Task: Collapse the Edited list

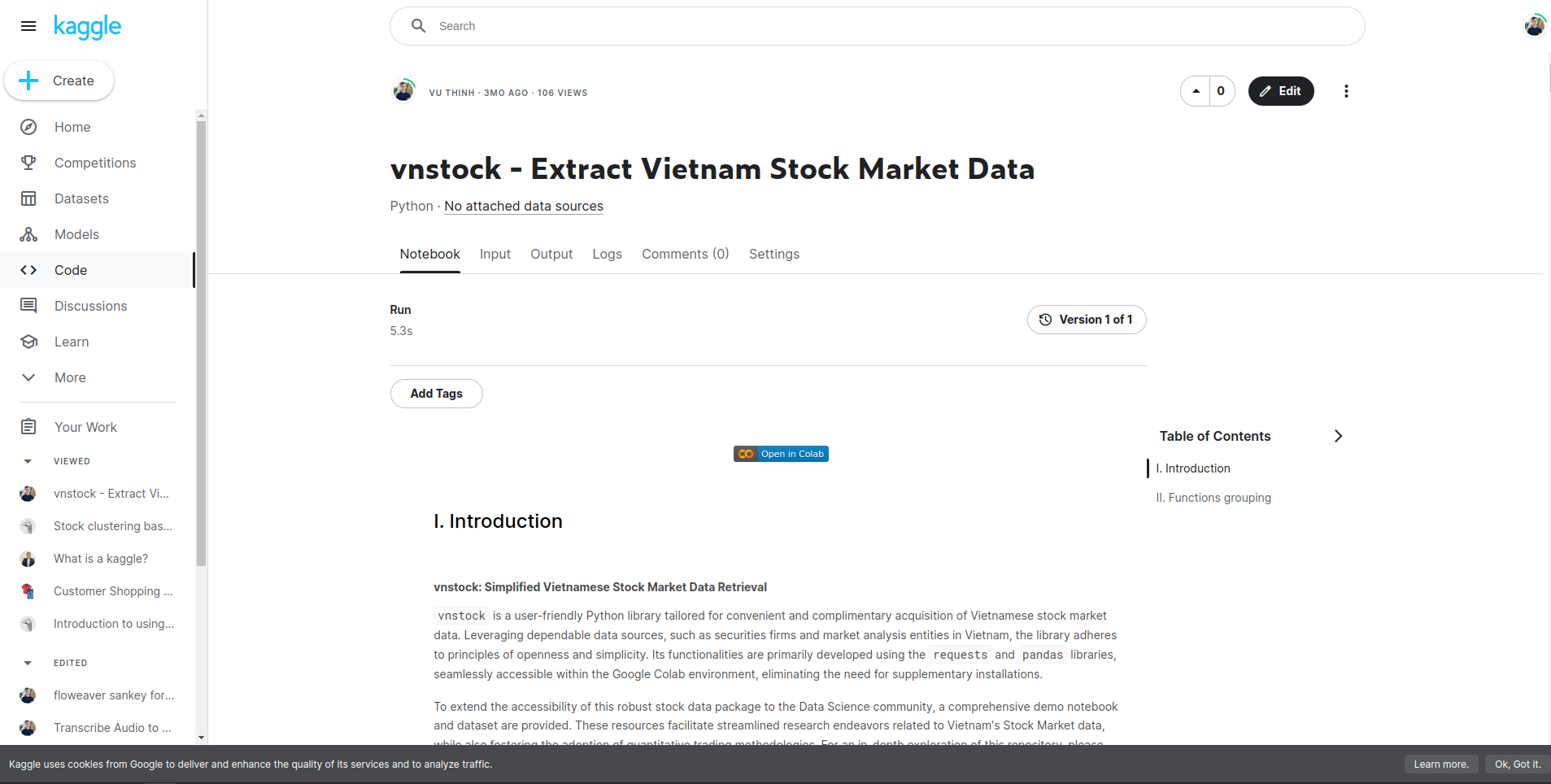Action: [x=28, y=663]
